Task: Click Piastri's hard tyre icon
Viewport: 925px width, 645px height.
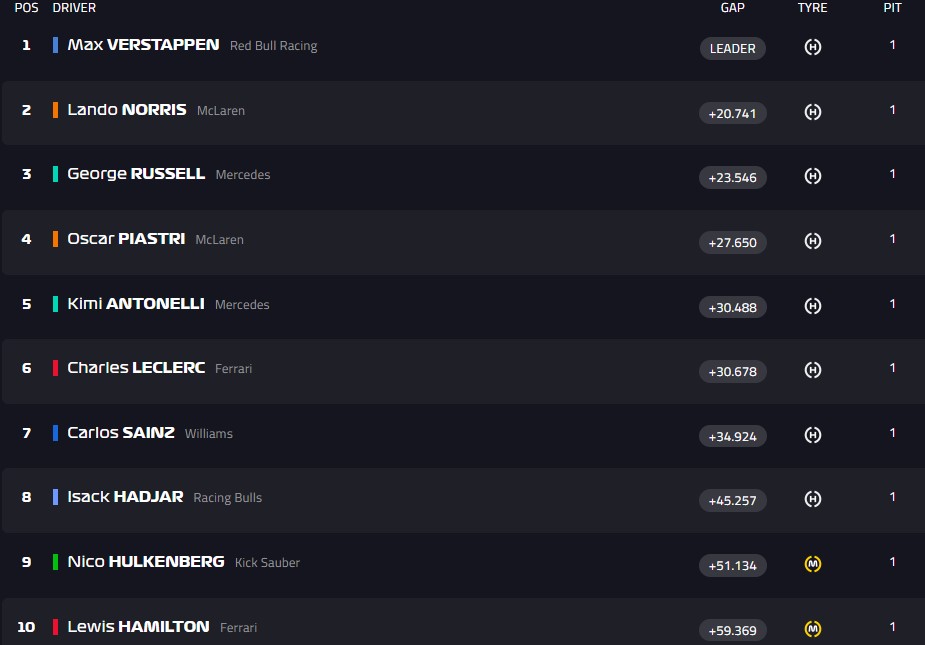Action: coord(813,242)
